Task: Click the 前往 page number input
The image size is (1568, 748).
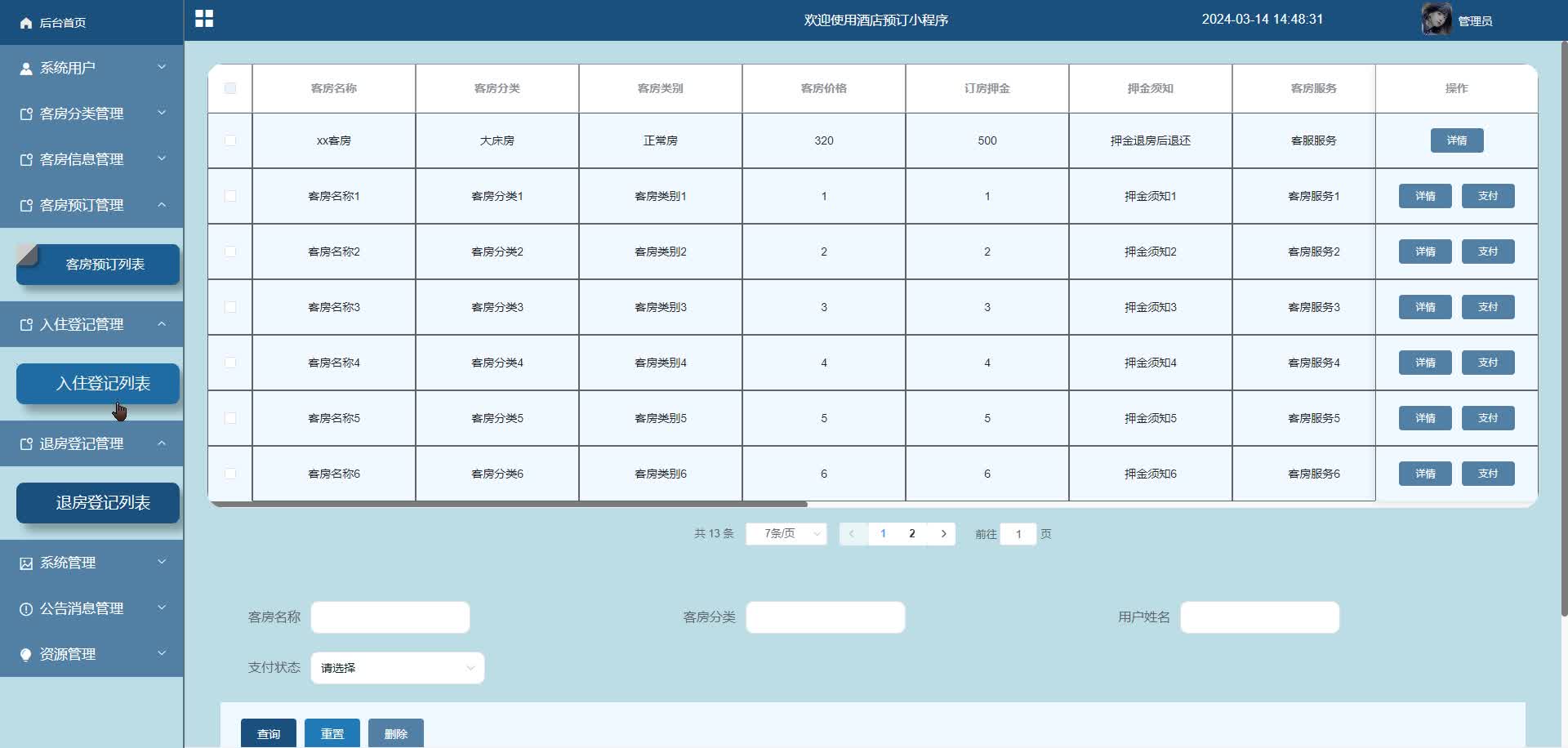Action: tap(1018, 534)
